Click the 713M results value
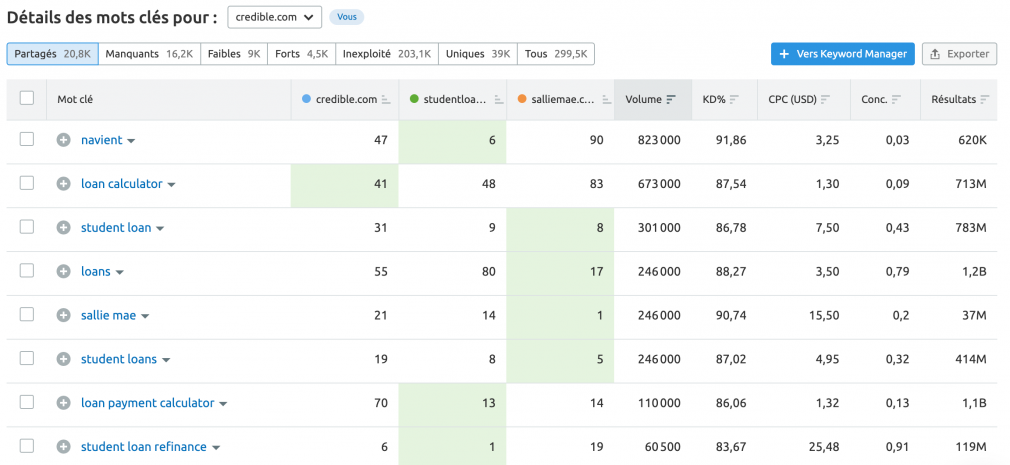Image resolution: width=1010 pixels, height=465 pixels. coord(971,184)
